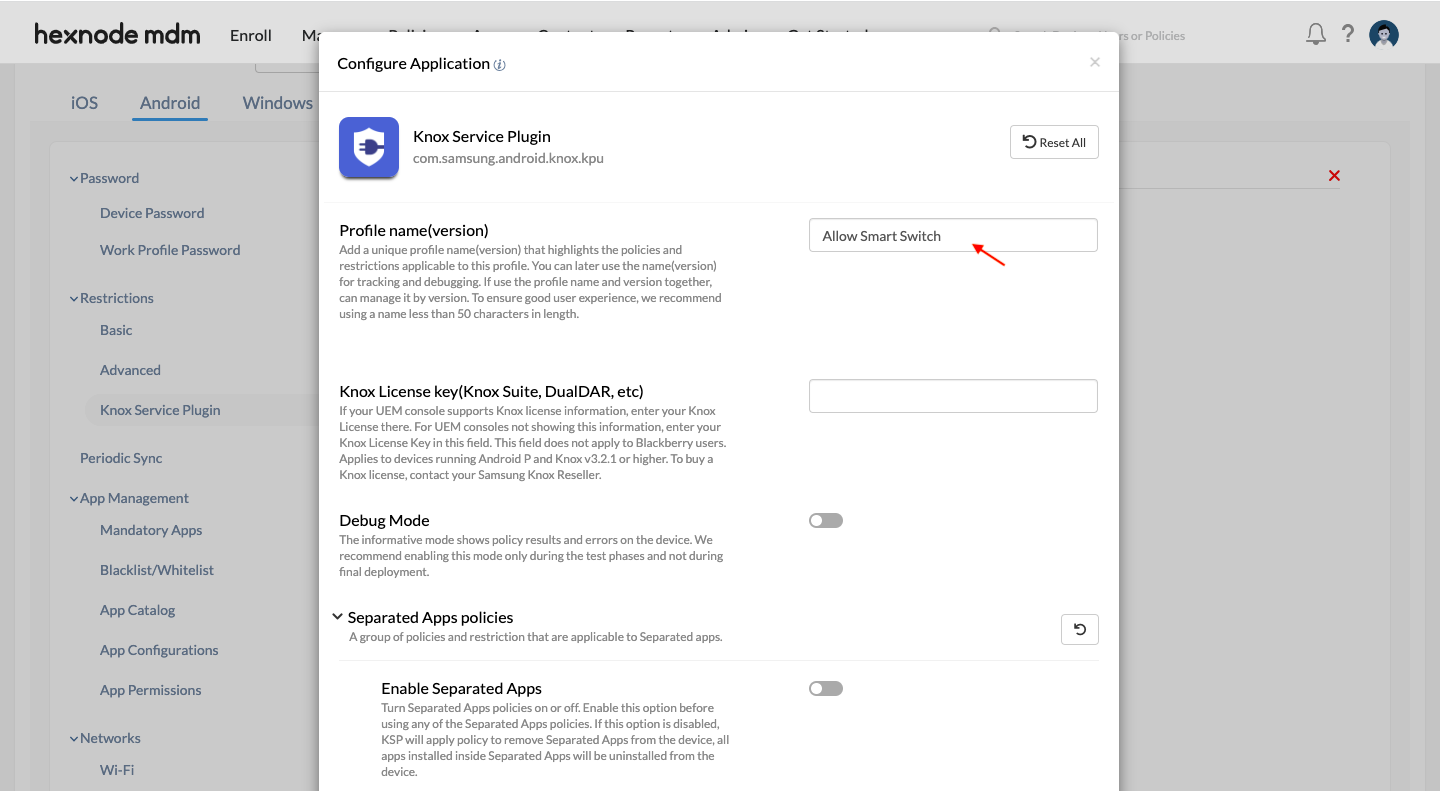Click the Profile name field
The height and width of the screenshot is (791, 1440).
[953, 235]
